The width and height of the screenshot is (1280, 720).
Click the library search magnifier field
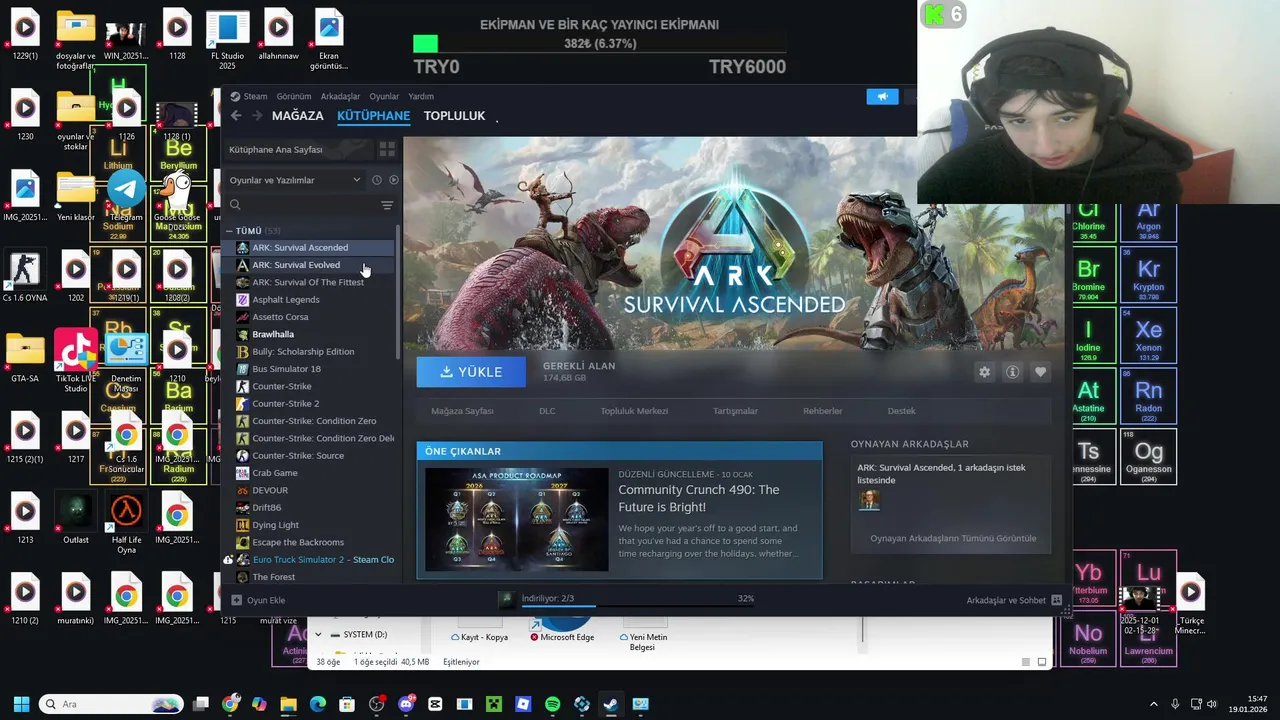pos(302,205)
